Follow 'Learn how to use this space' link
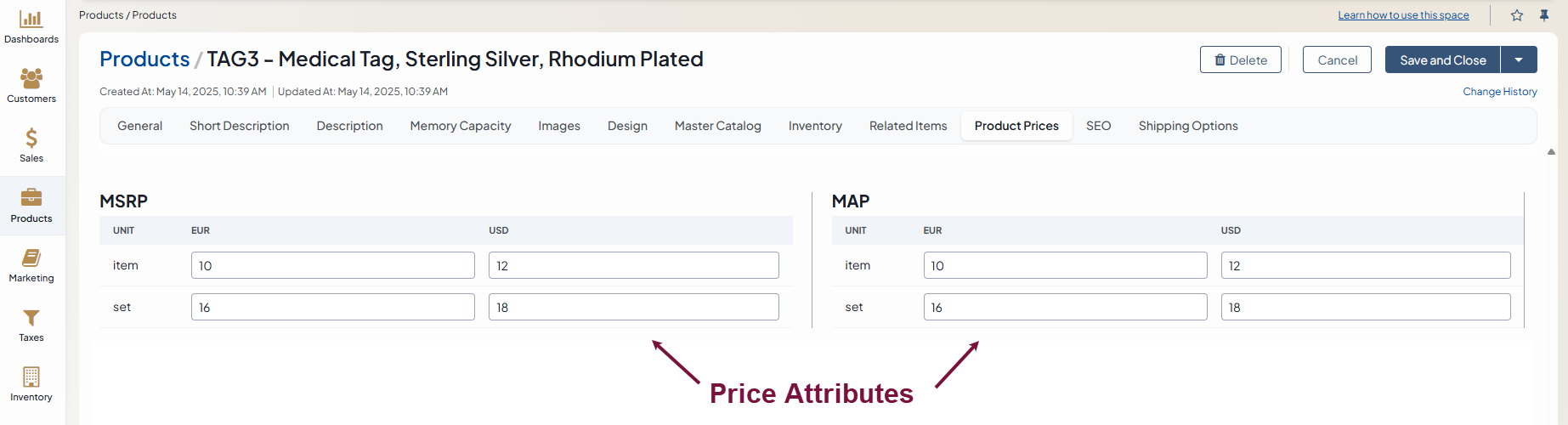This screenshot has height=425, width=1568. (1403, 15)
